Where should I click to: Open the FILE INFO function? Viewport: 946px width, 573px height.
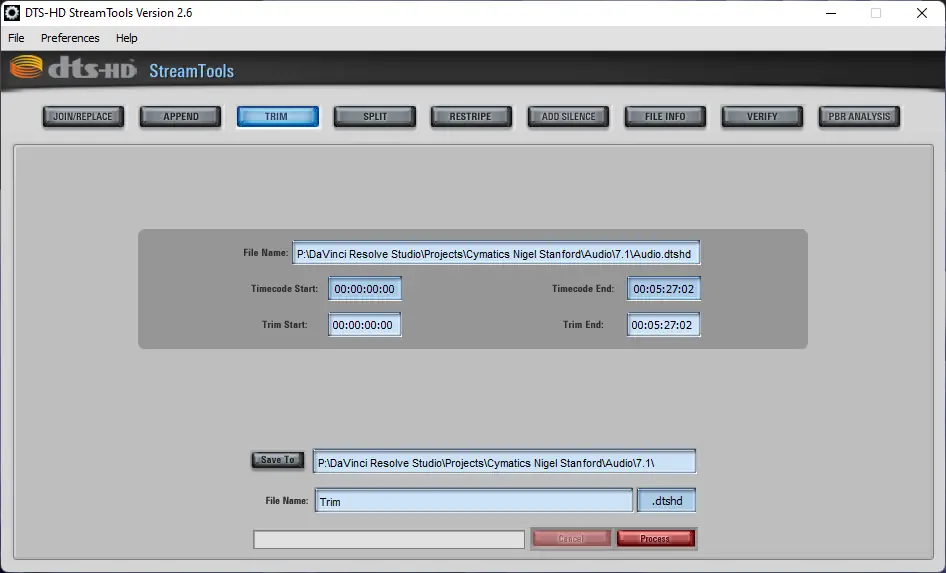click(x=665, y=116)
